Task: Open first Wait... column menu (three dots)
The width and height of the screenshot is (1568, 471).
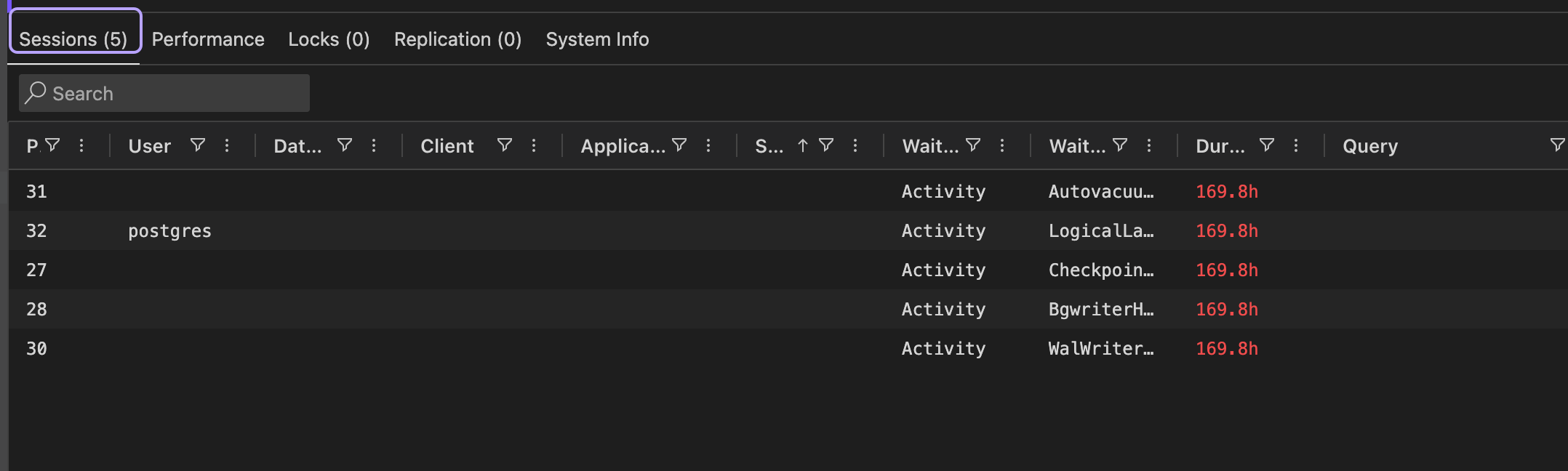Action: 1002,145
